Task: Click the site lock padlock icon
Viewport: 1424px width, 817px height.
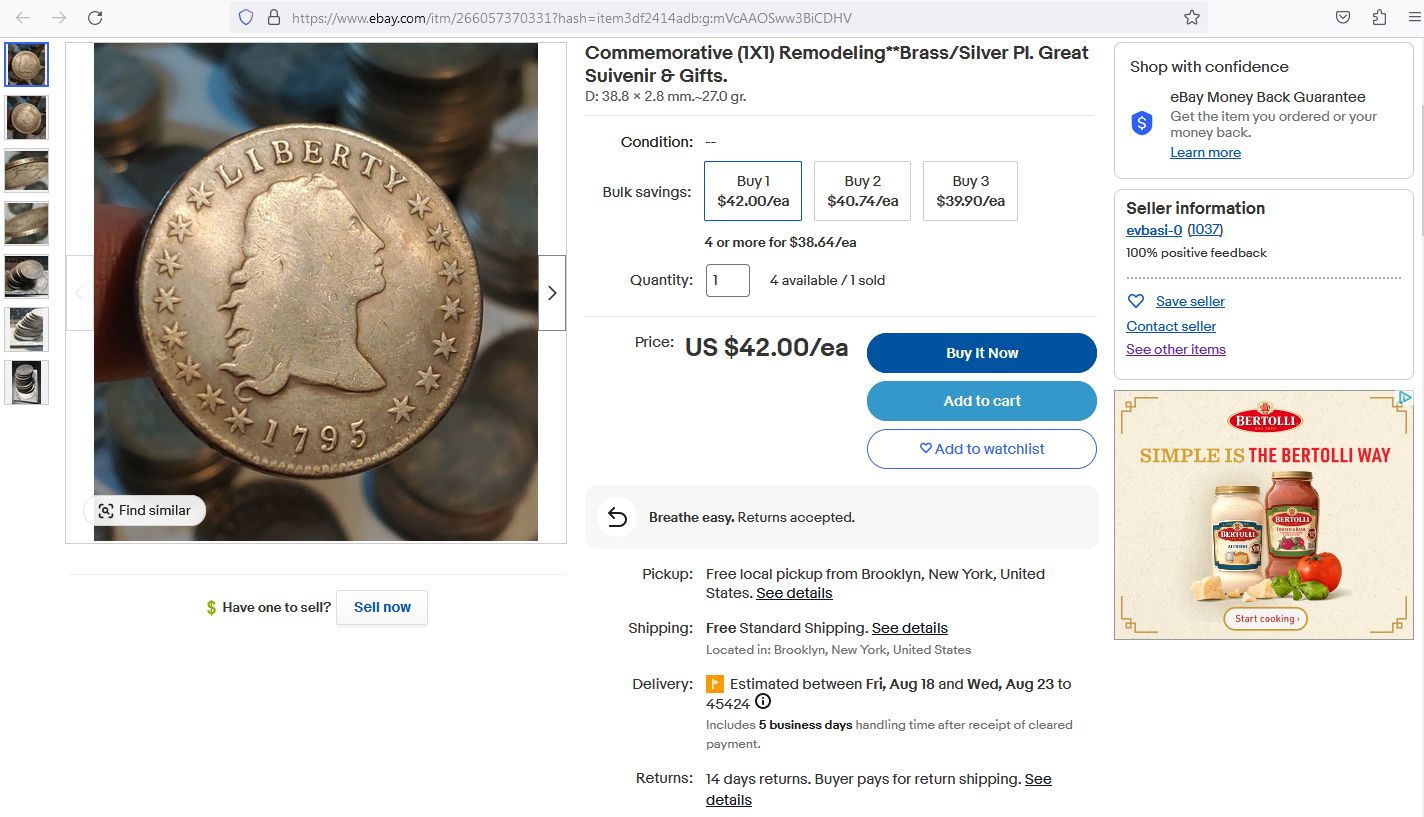Action: [x=273, y=17]
